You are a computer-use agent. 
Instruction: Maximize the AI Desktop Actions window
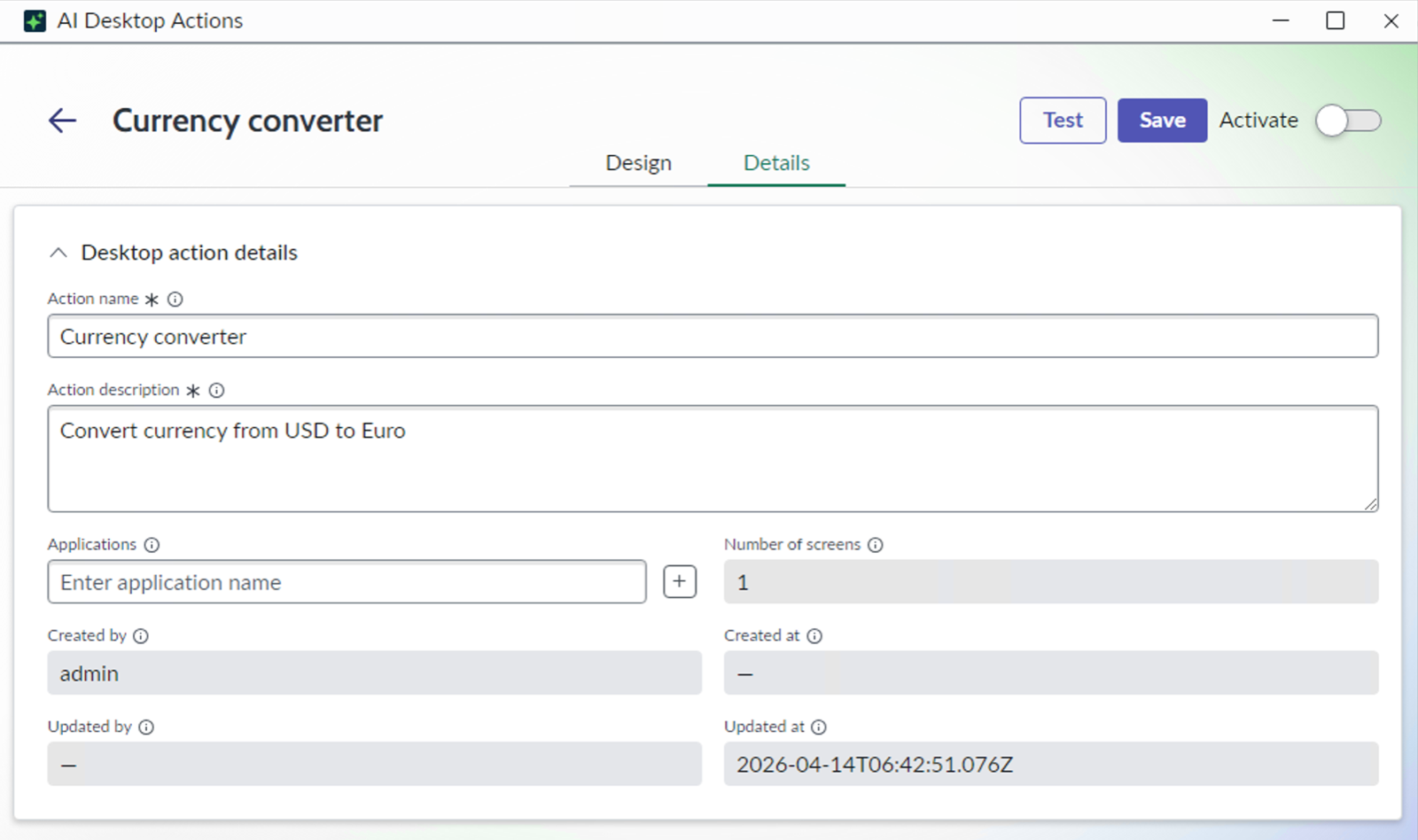1336,20
